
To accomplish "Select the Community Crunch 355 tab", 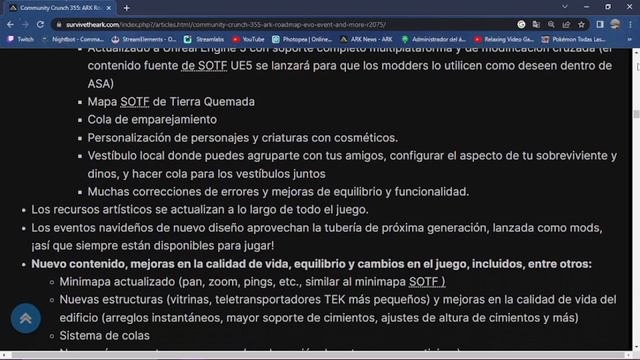I will coord(60,8).
